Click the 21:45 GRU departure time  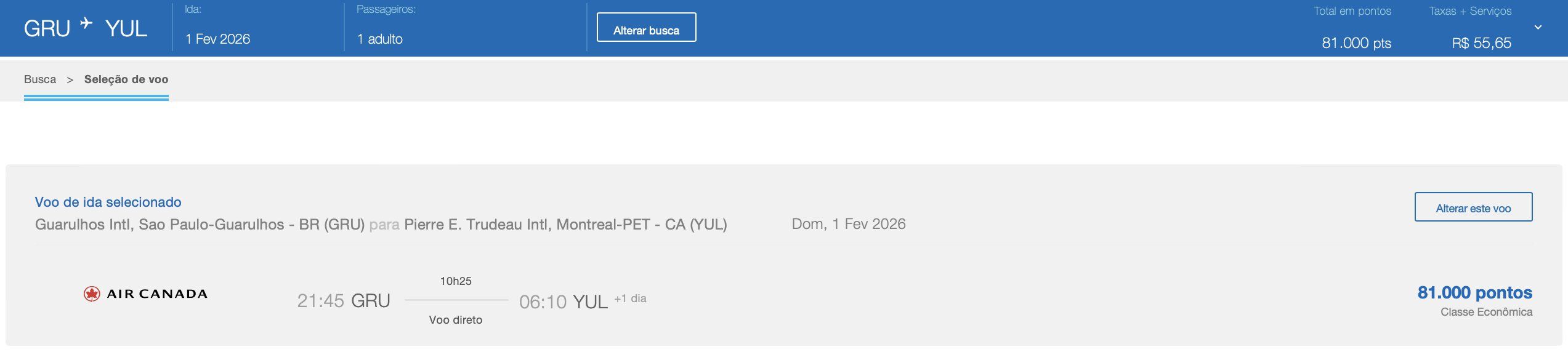tap(343, 301)
